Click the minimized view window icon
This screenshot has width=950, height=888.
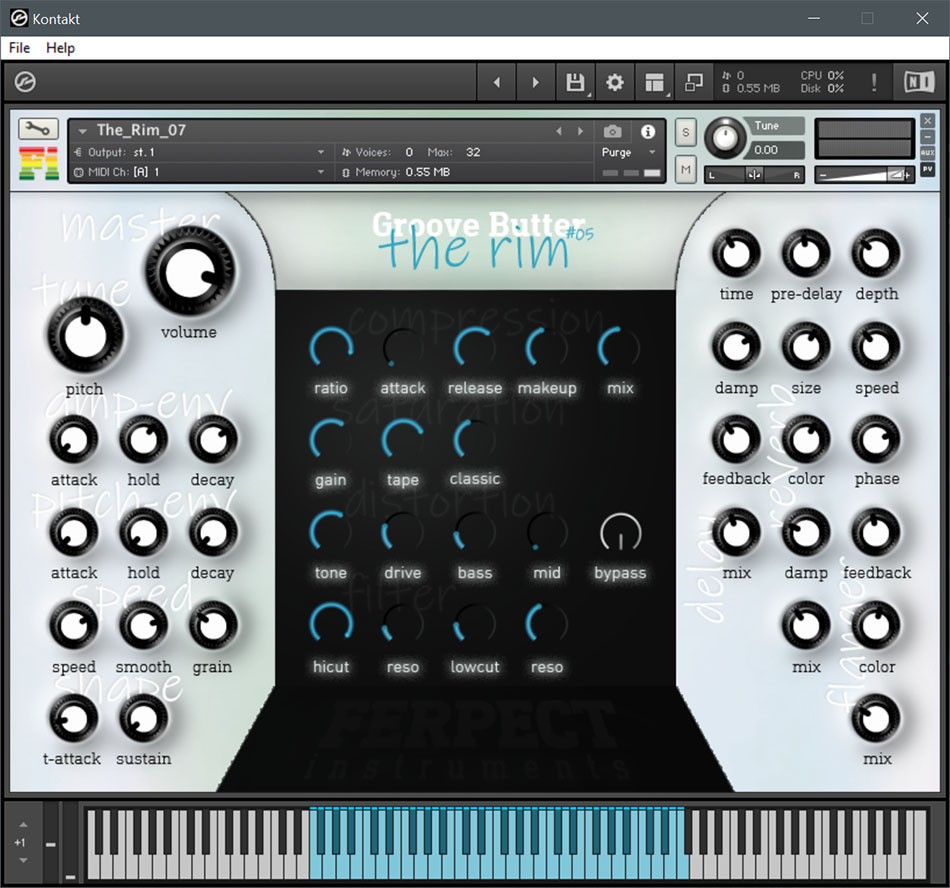tap(694, 82)
